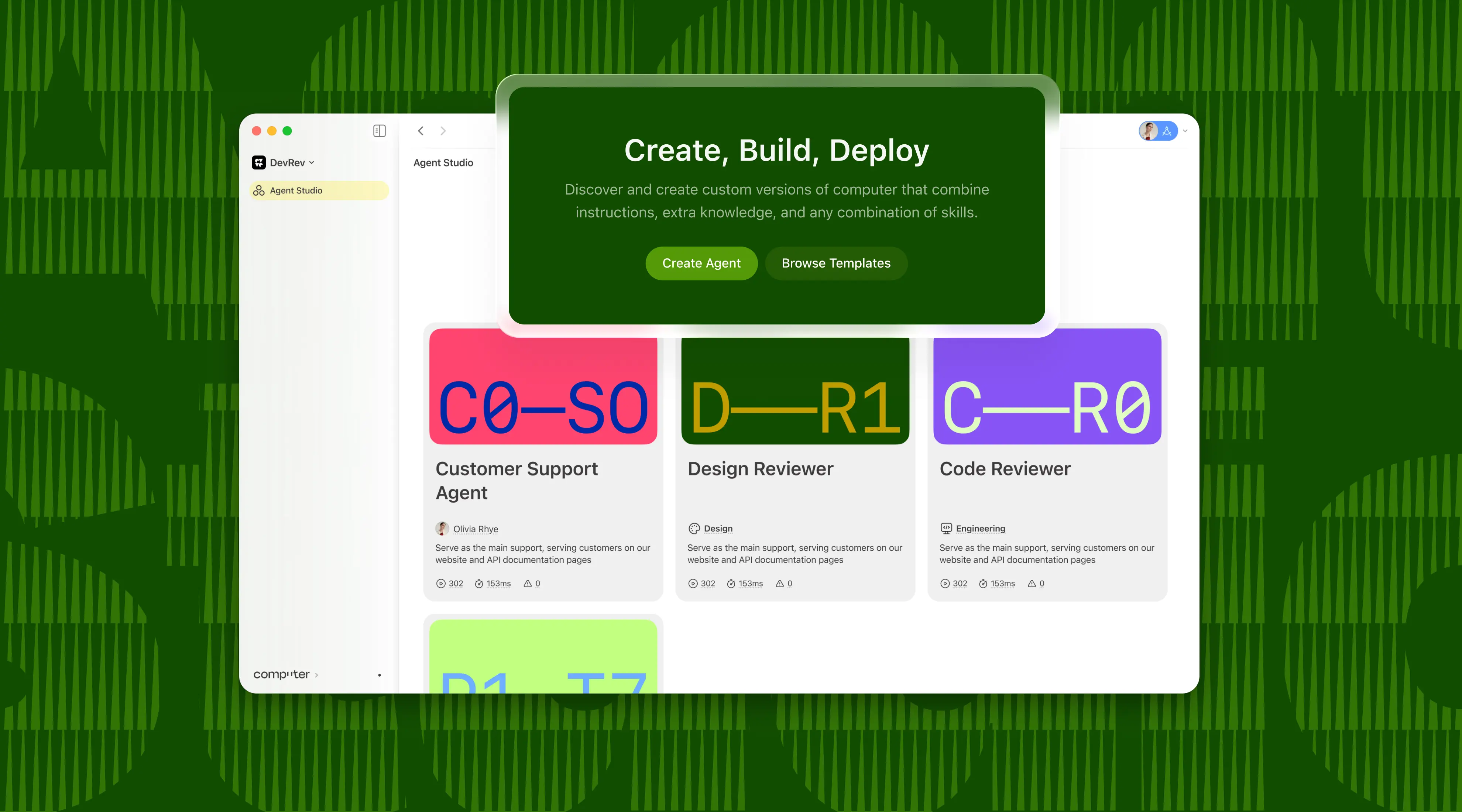Click the 153ms timer icon on Design Reviewer

point(731,584)
